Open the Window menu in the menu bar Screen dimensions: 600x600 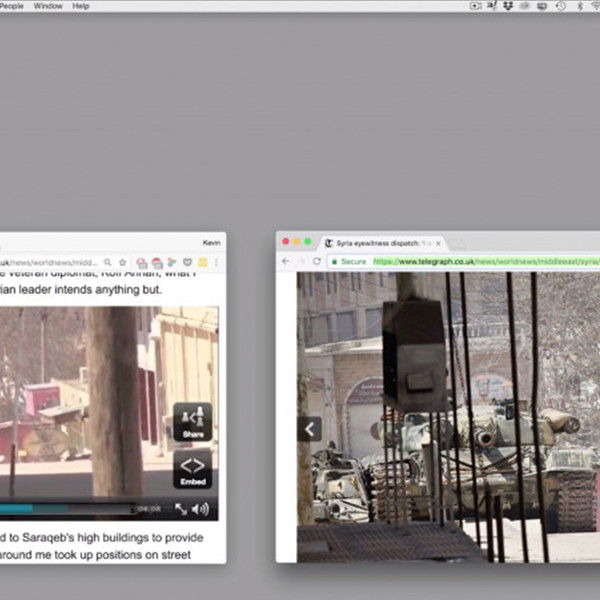point(47,6)
